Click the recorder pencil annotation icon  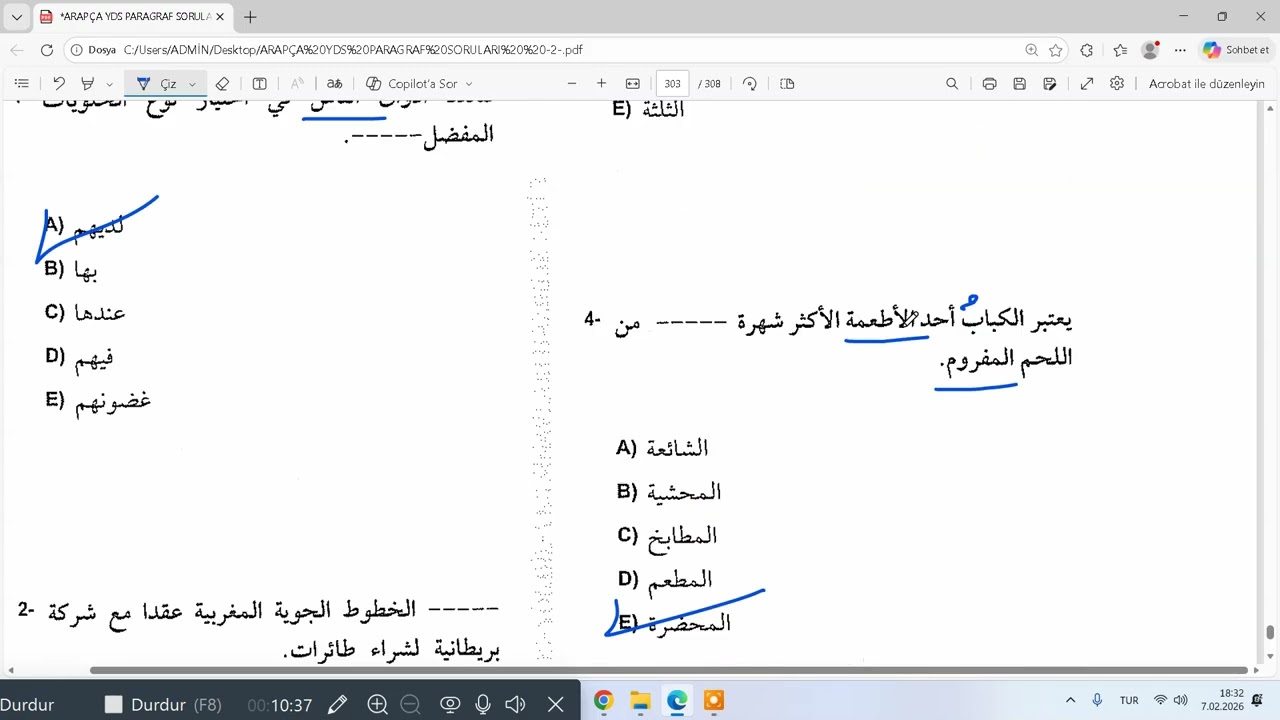[x=338, y=705]
